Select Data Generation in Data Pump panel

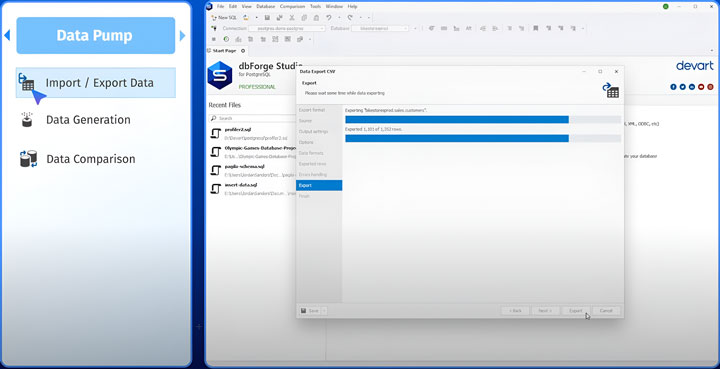pos(75,120)
